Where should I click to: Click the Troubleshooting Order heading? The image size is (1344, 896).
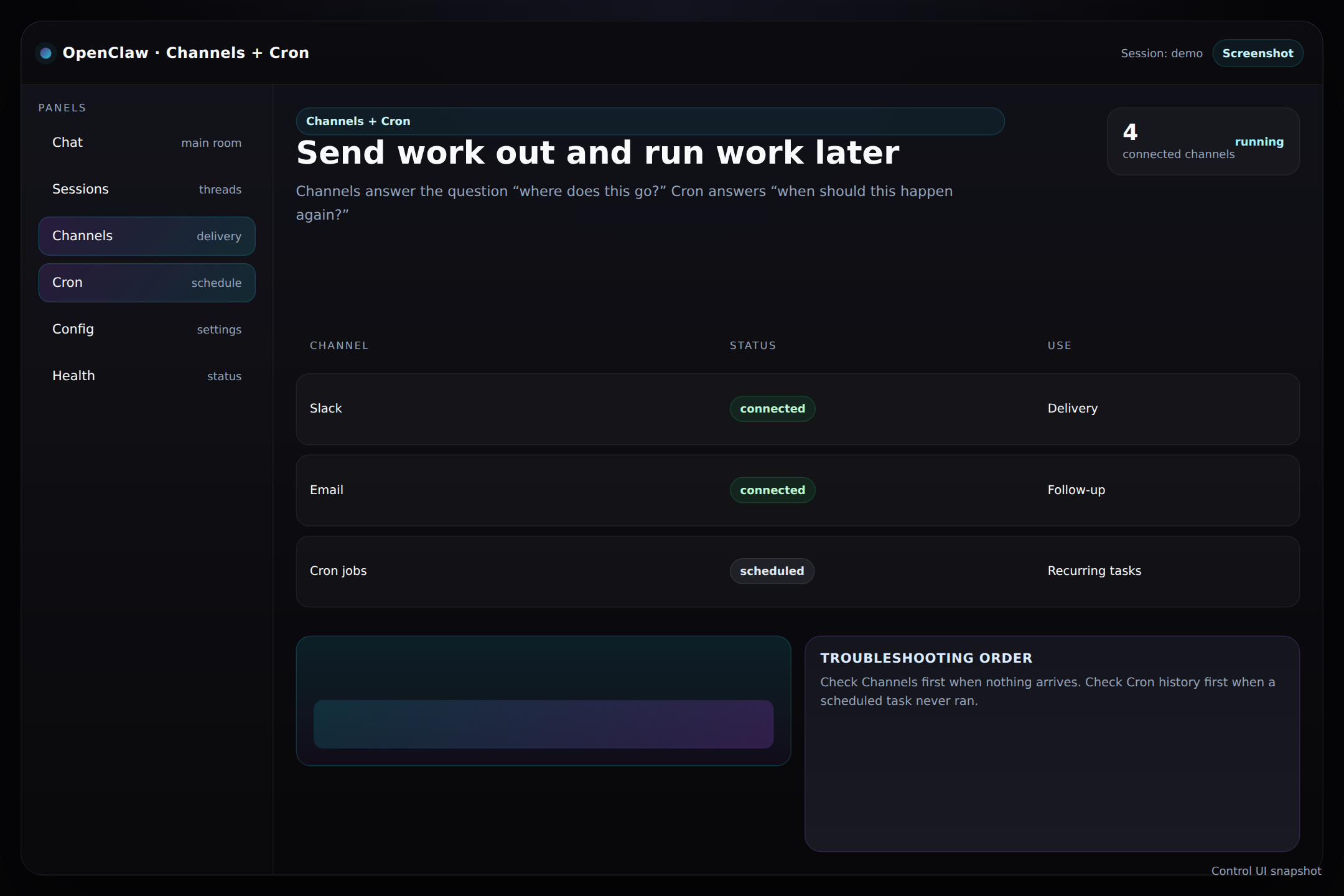coord(926,658)
